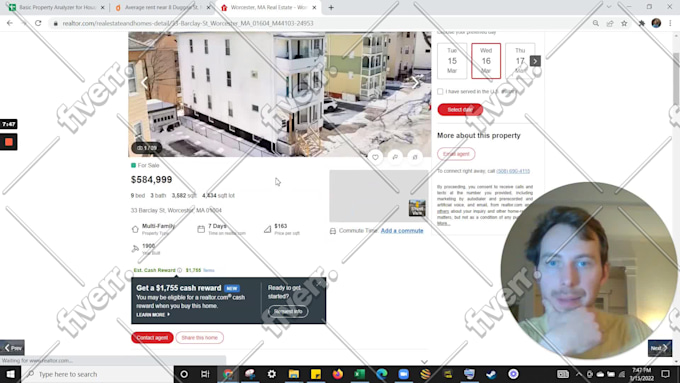This screenshot has width=680, height=383.
Task: Click Request info button
Action: tap(288, 311)
